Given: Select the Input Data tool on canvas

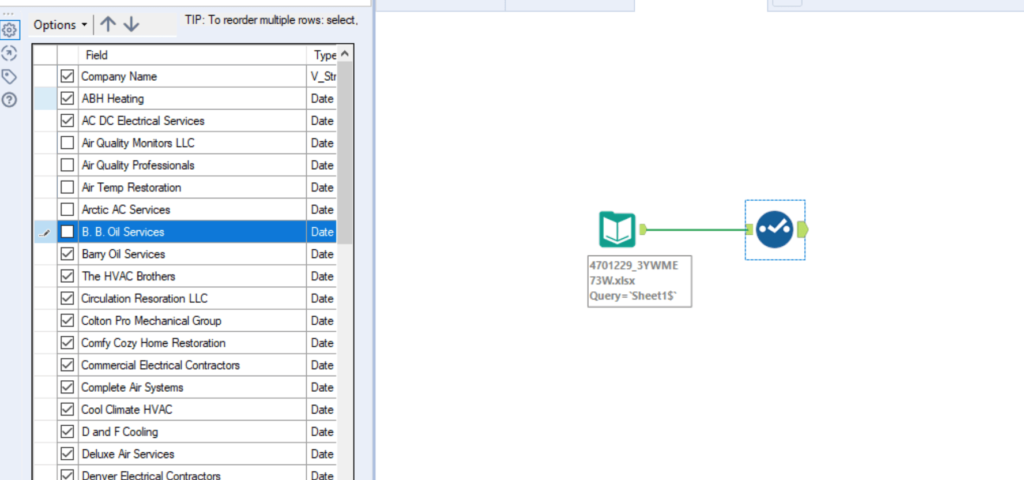Looking at the screenshot, I should click(616, 230).
